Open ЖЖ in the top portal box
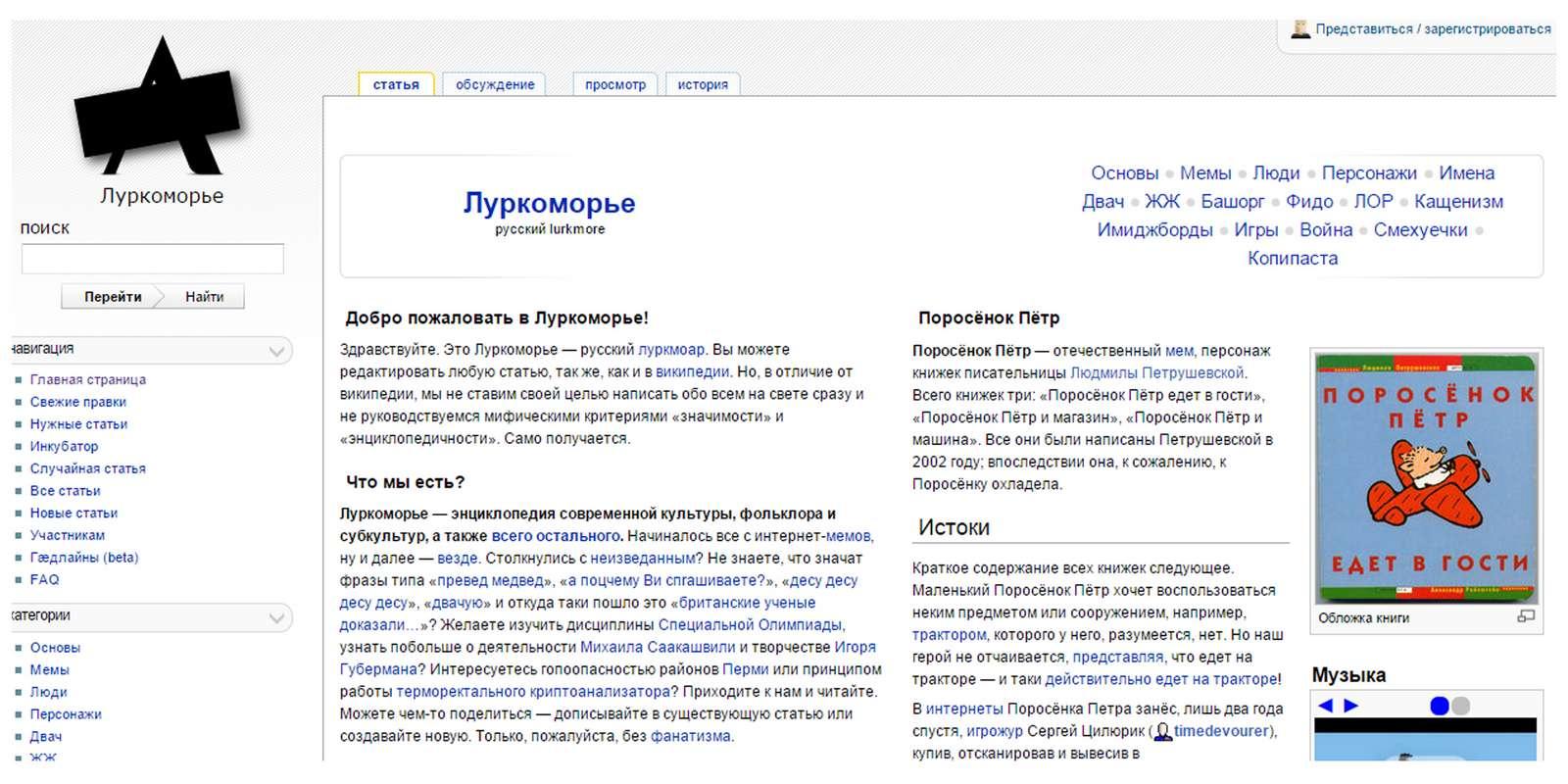Viewport: 1568px width, 784px height. 1162,202
